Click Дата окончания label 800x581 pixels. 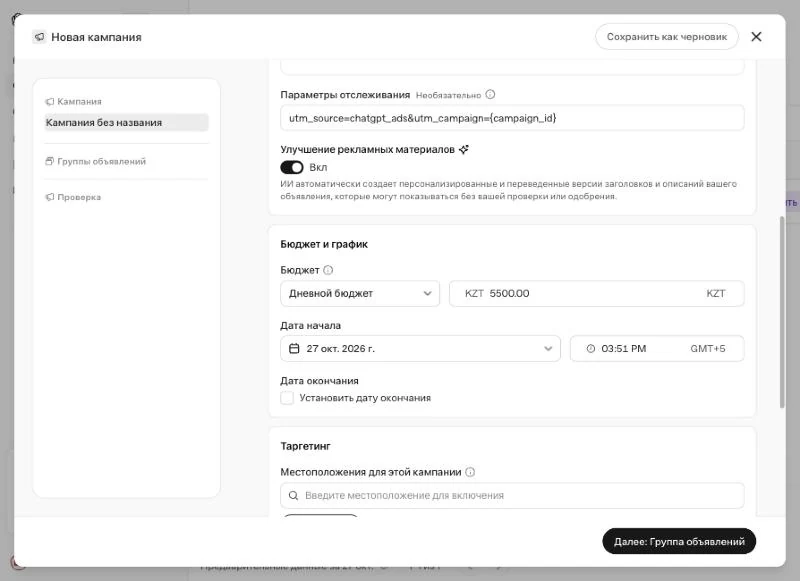(319, 381)
